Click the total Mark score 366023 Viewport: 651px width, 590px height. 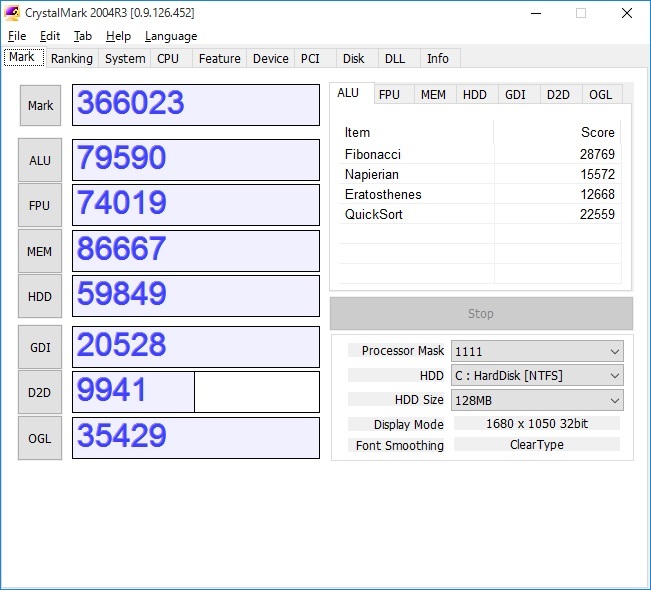(196, 105)
